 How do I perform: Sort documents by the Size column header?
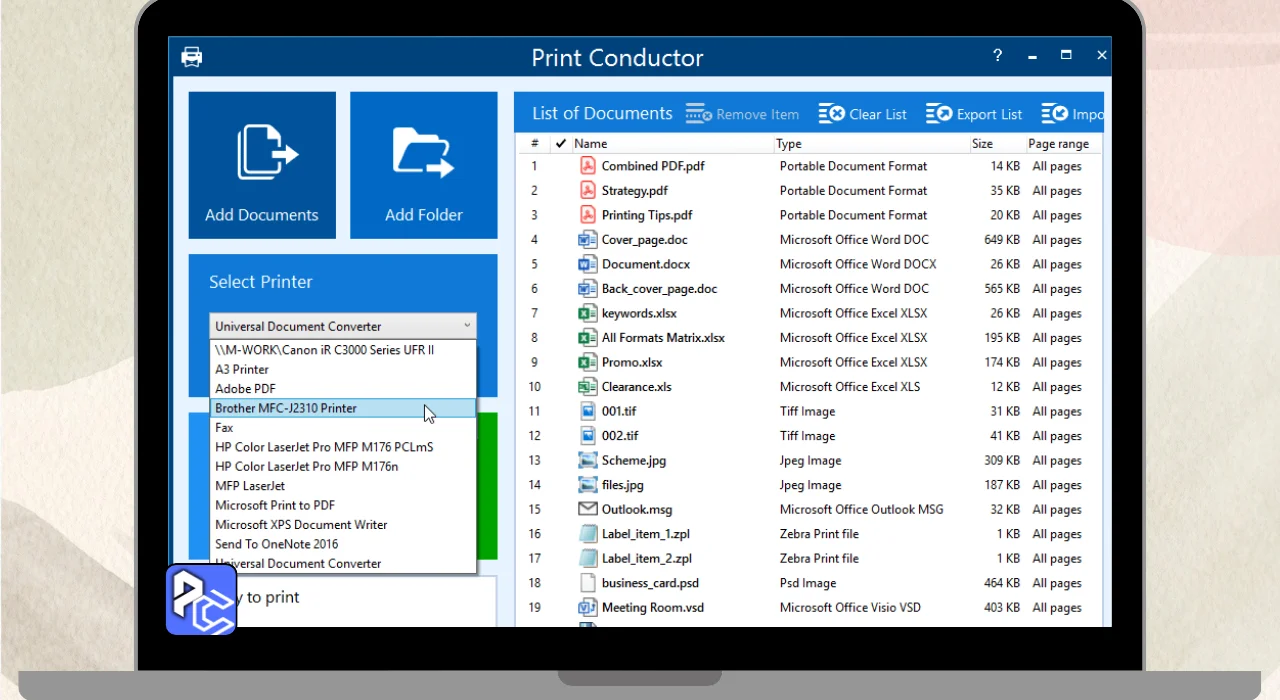coord(982,143)
